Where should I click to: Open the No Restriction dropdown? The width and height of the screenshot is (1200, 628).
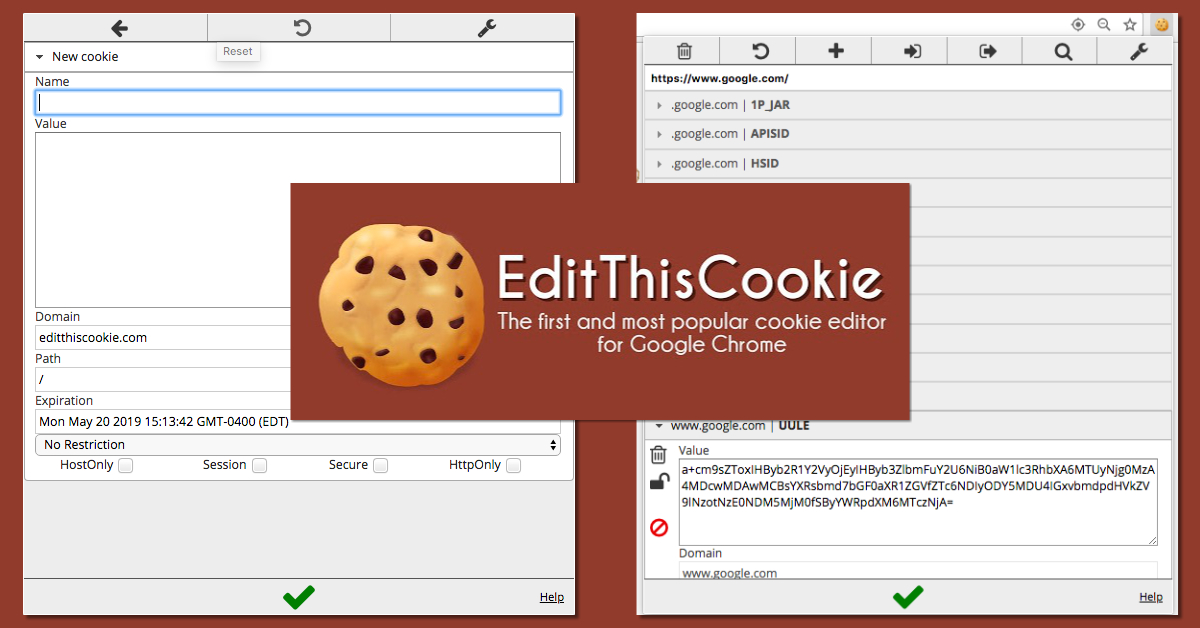click(298, 444)
